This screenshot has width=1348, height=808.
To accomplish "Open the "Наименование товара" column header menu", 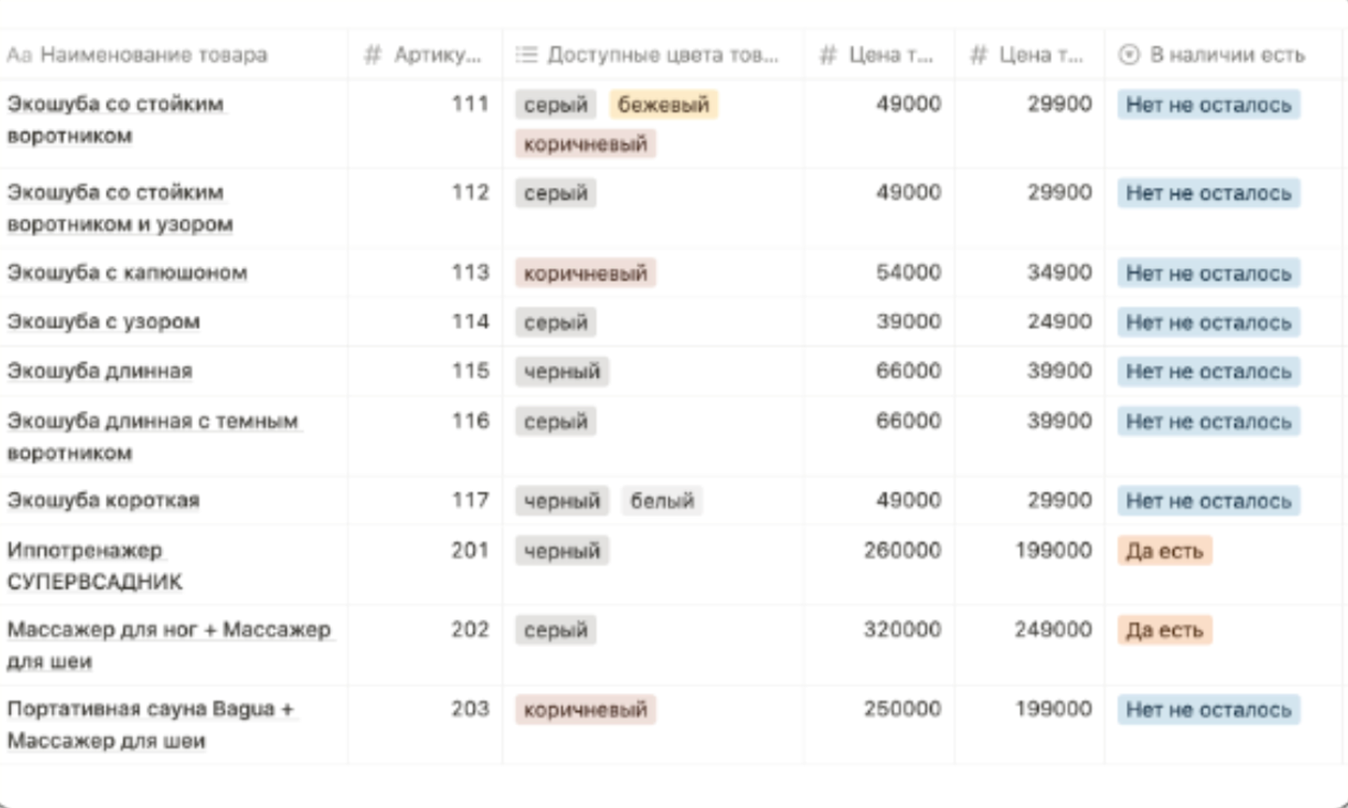I will (x=153, y=55).
